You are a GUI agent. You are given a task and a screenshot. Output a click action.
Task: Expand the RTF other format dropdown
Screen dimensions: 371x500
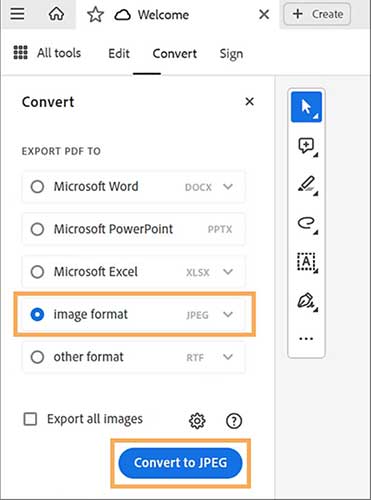coord(228,357)
